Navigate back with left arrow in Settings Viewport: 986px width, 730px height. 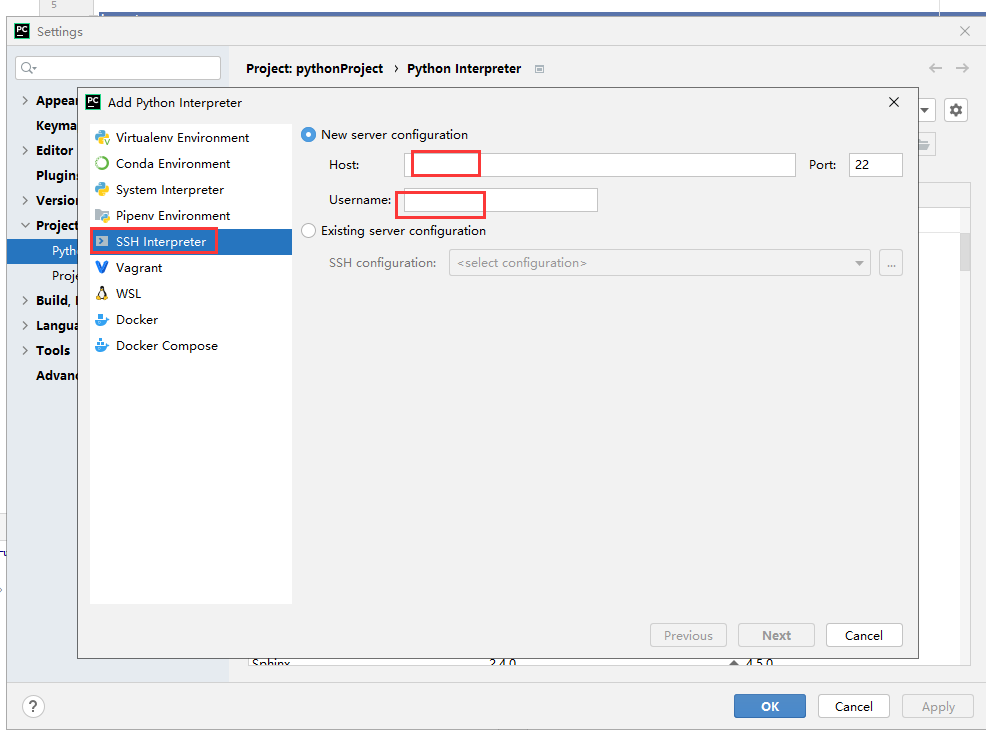pyautogui.click(x=935, y=69)
